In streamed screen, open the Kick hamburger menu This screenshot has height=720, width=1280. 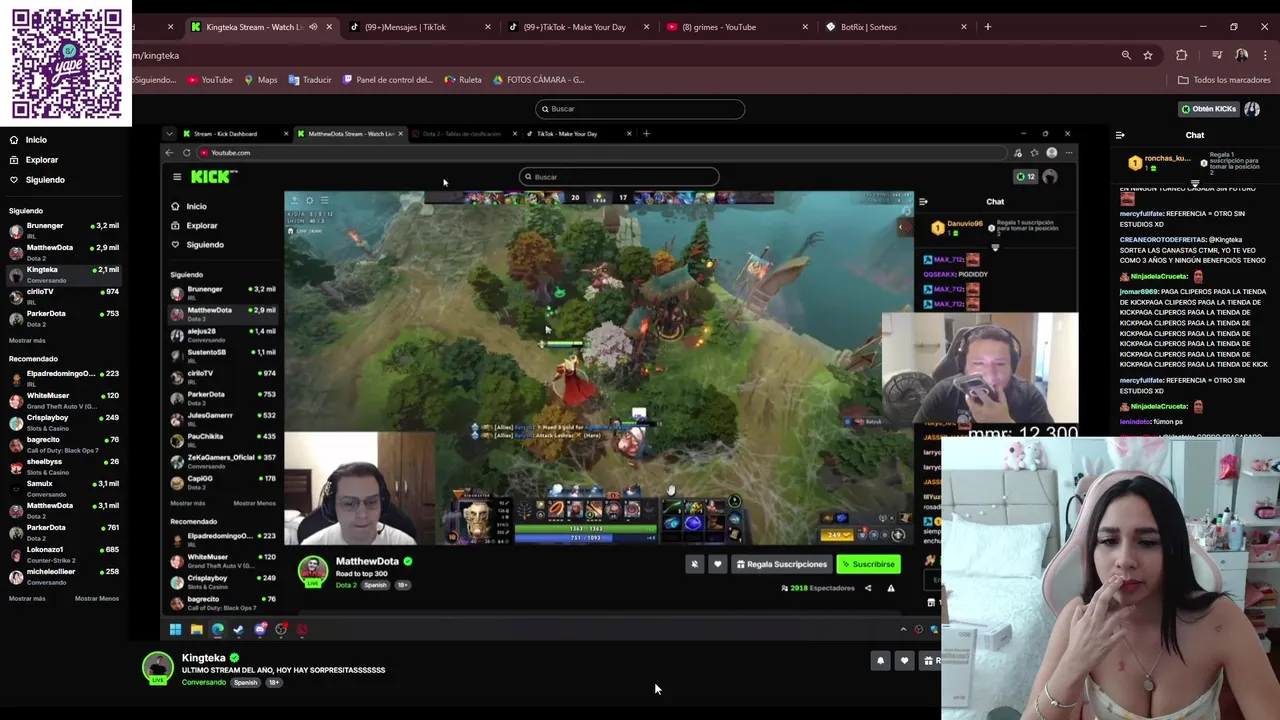pyautogui.click(x=177, y=177)
